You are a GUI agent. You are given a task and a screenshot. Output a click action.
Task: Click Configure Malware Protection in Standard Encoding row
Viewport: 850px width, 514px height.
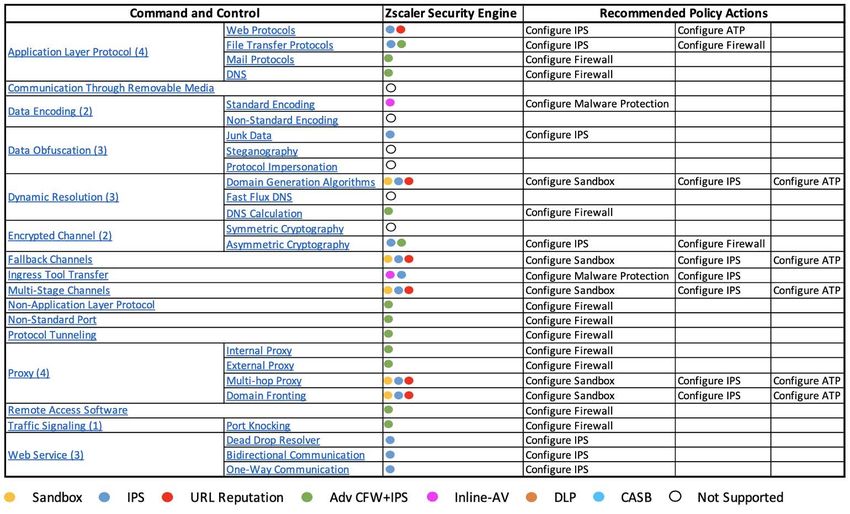(x=597, y=104)
